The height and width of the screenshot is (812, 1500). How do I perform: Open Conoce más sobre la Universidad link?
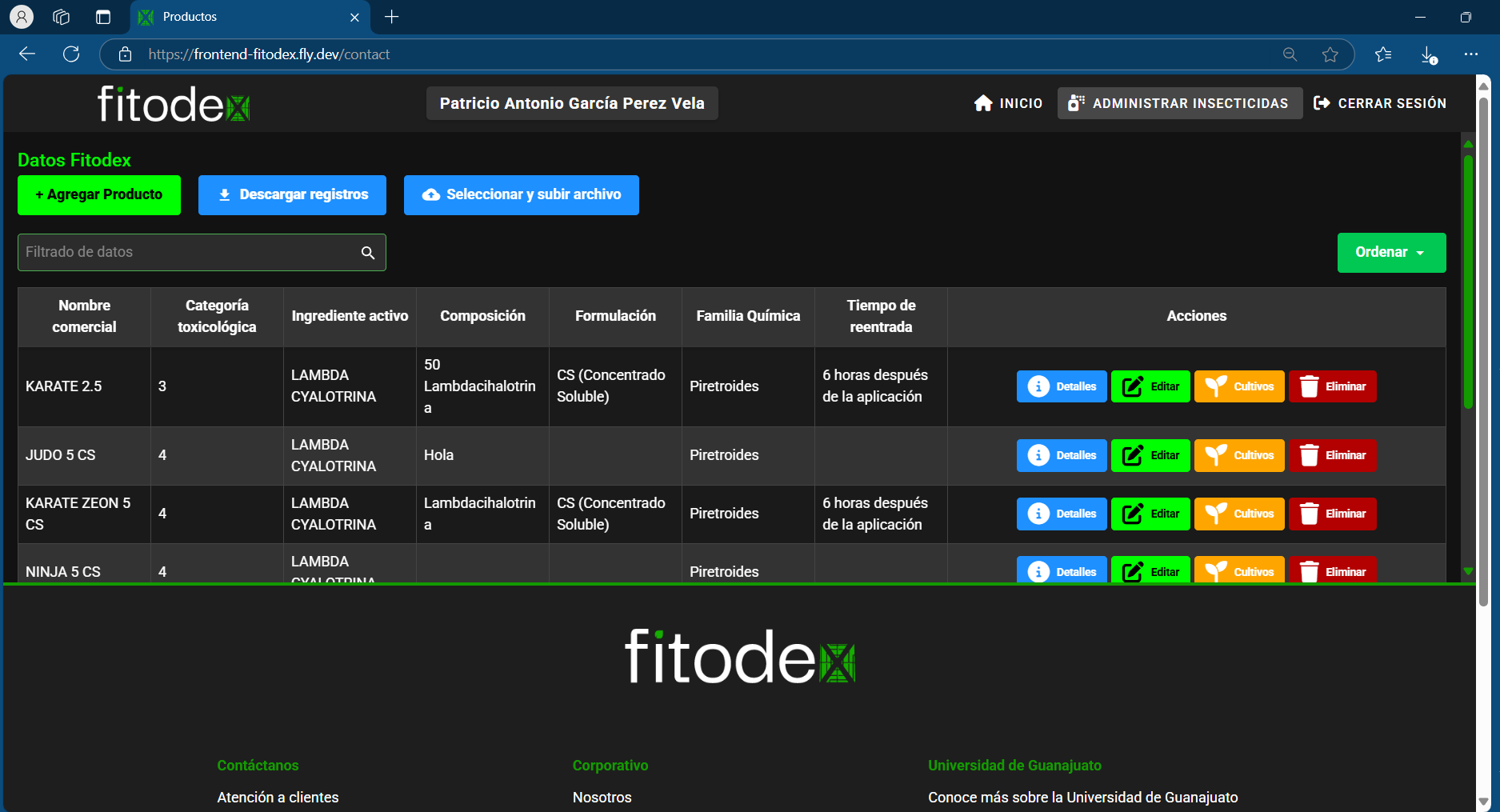1083,798
